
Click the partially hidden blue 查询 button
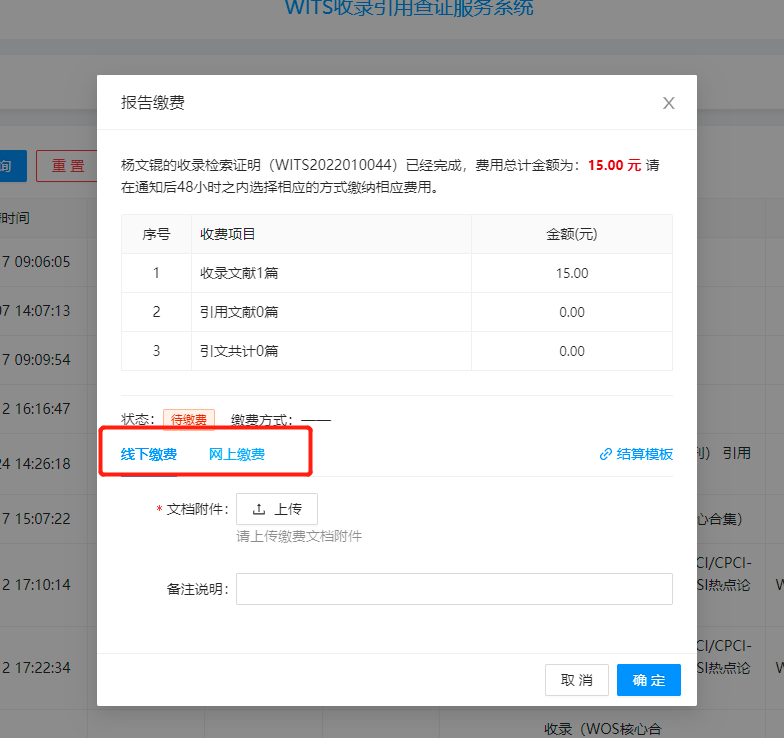(10, 166)
